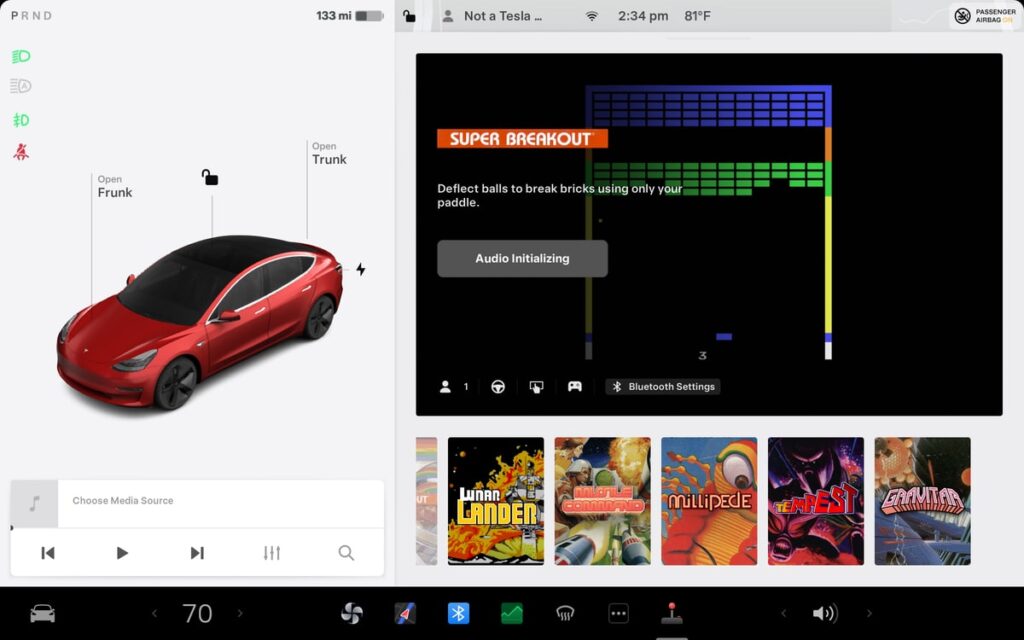The image size is (1024, 640).
Task: Open the green stocks chart app
Action: pos(511,613)
